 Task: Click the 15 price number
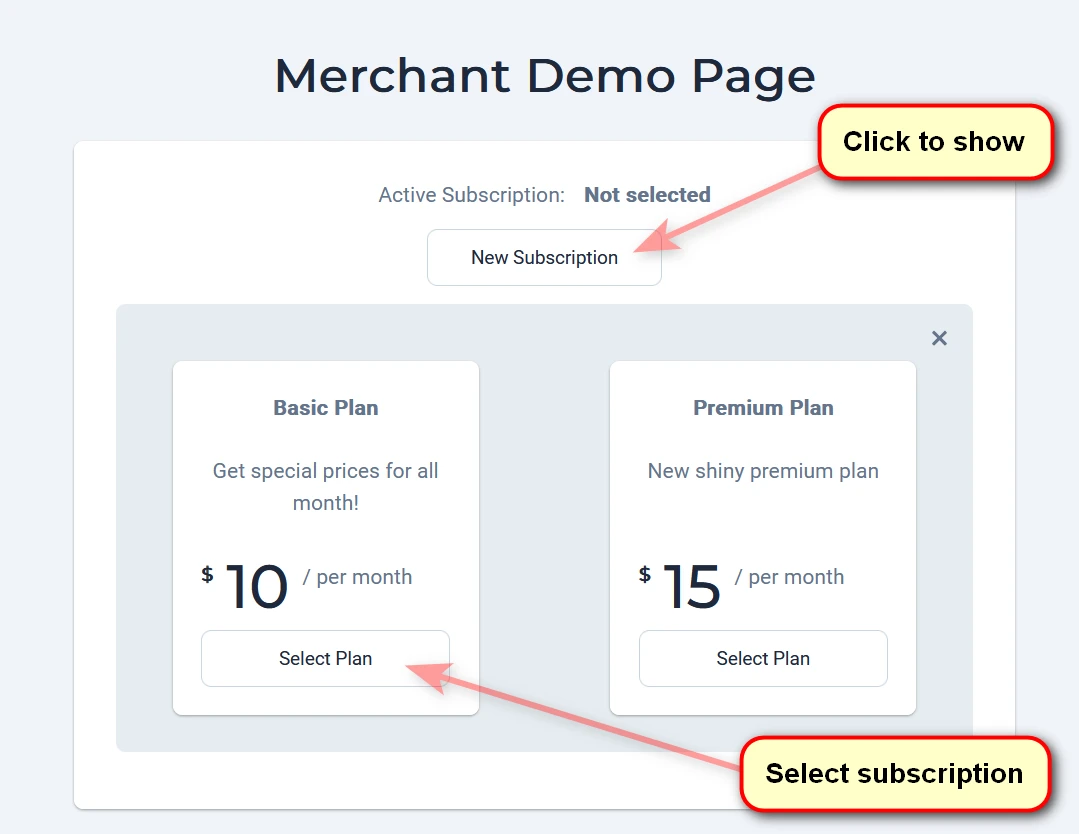[691, 586]
